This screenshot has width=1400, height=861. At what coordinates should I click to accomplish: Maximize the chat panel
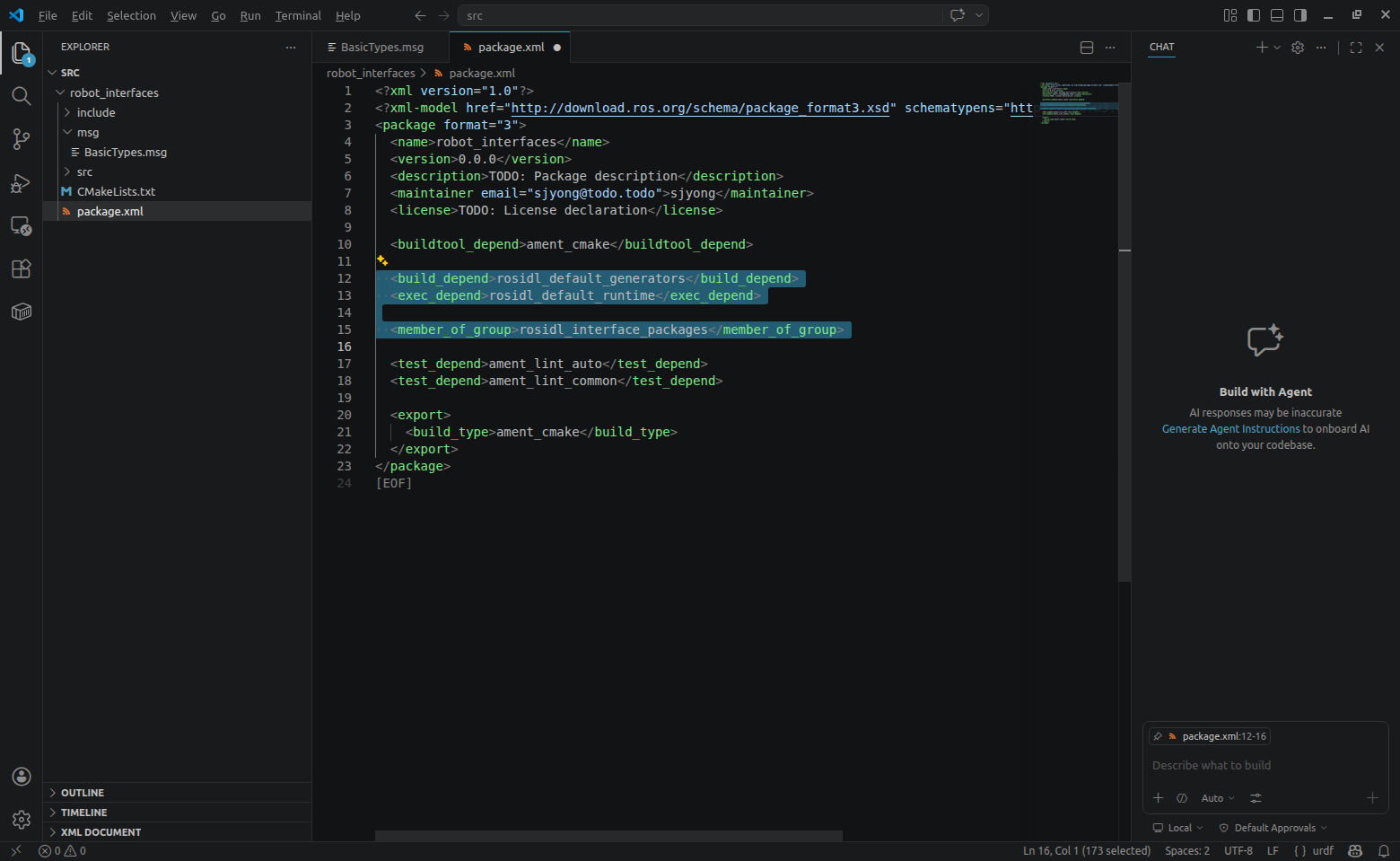[x=1356, y=48]
